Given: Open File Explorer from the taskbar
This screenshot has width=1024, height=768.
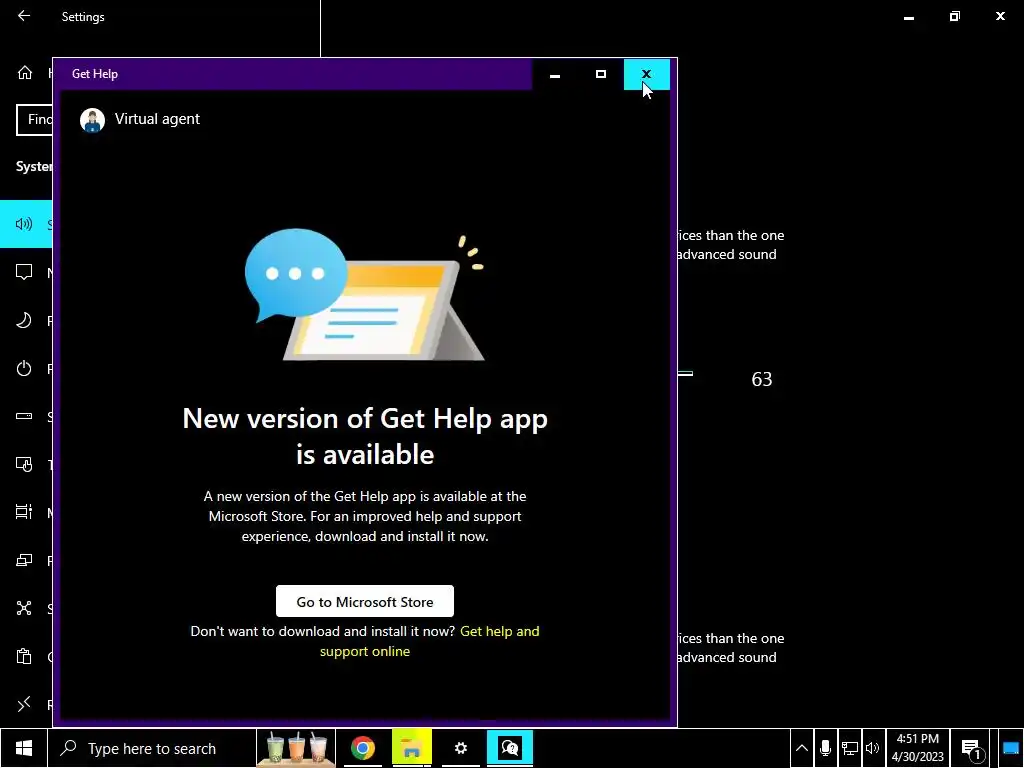Looking at the screenshot, I should pos(411,748).
